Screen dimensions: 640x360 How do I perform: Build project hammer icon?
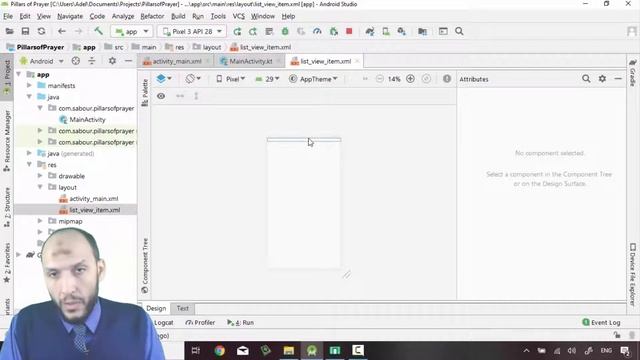point(98,31)
